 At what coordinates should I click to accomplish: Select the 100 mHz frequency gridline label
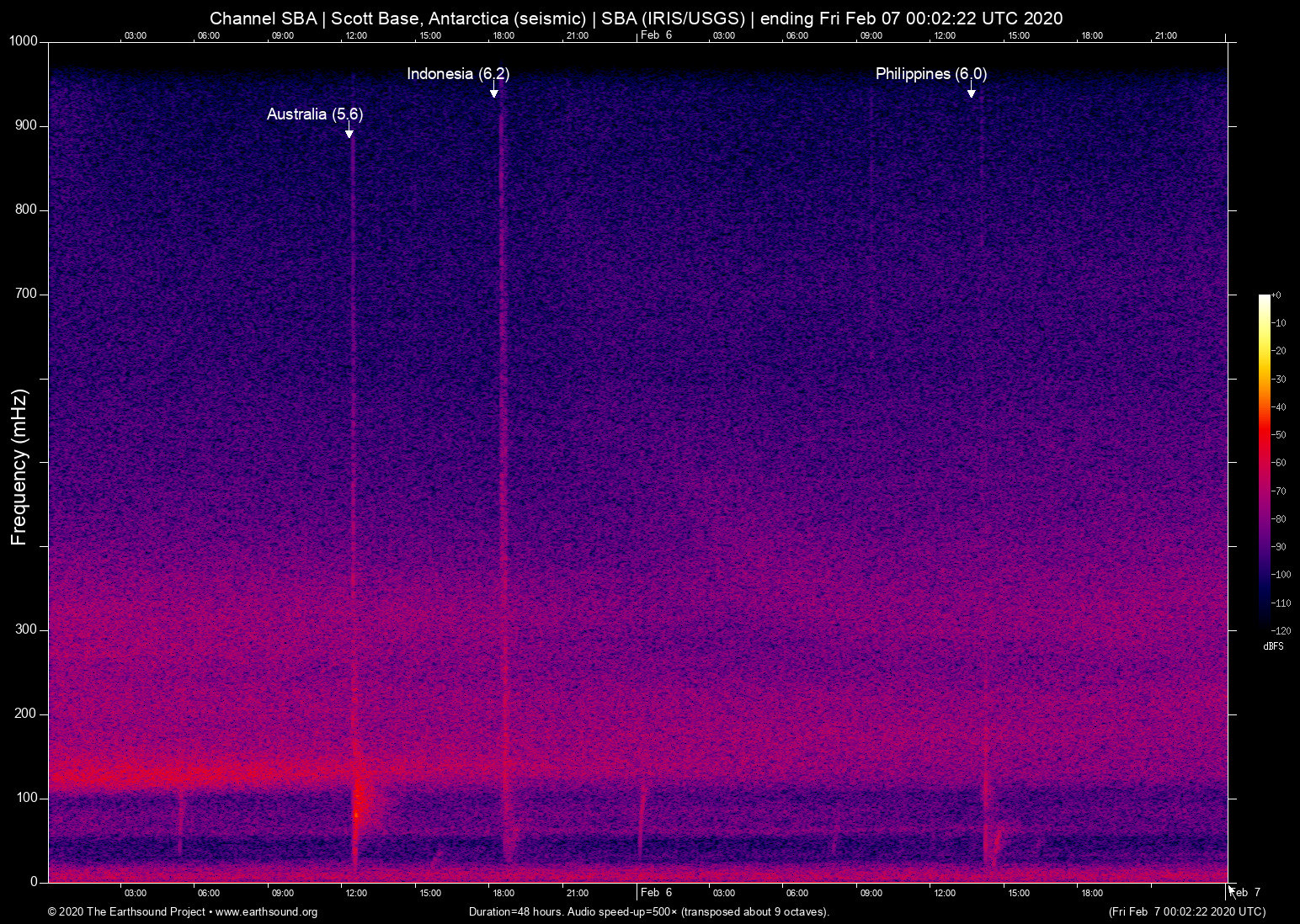[26, 796]
